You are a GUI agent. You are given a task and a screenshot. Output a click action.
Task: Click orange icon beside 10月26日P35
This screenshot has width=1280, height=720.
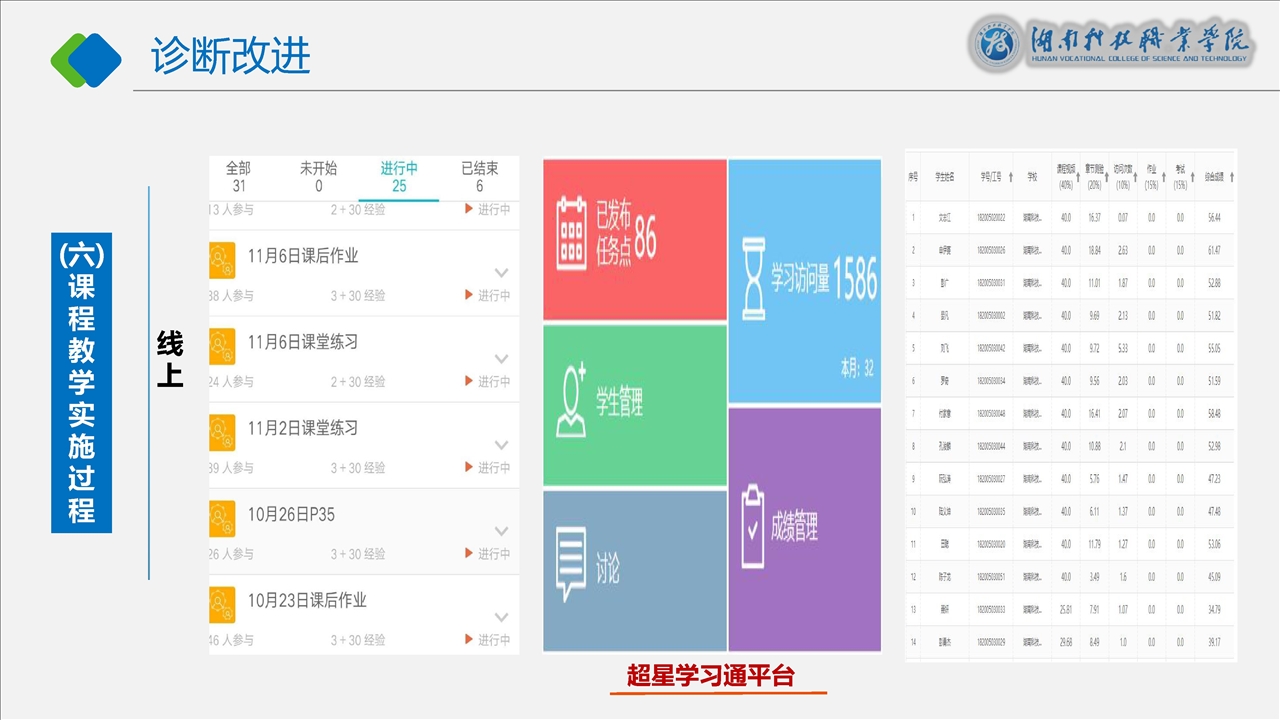point(222,517)
